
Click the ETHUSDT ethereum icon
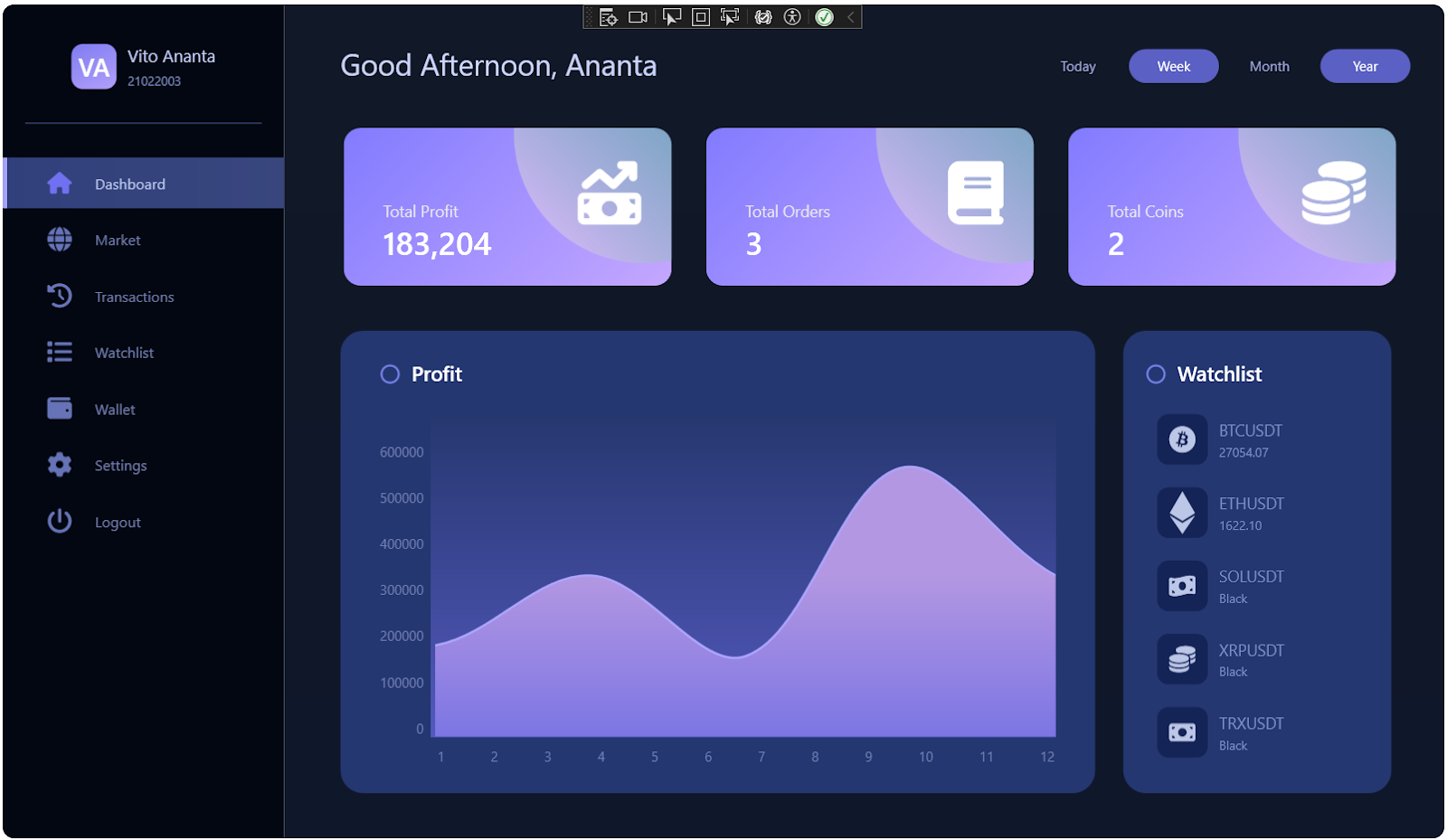pyautogui.click(x=1182, y=513)
